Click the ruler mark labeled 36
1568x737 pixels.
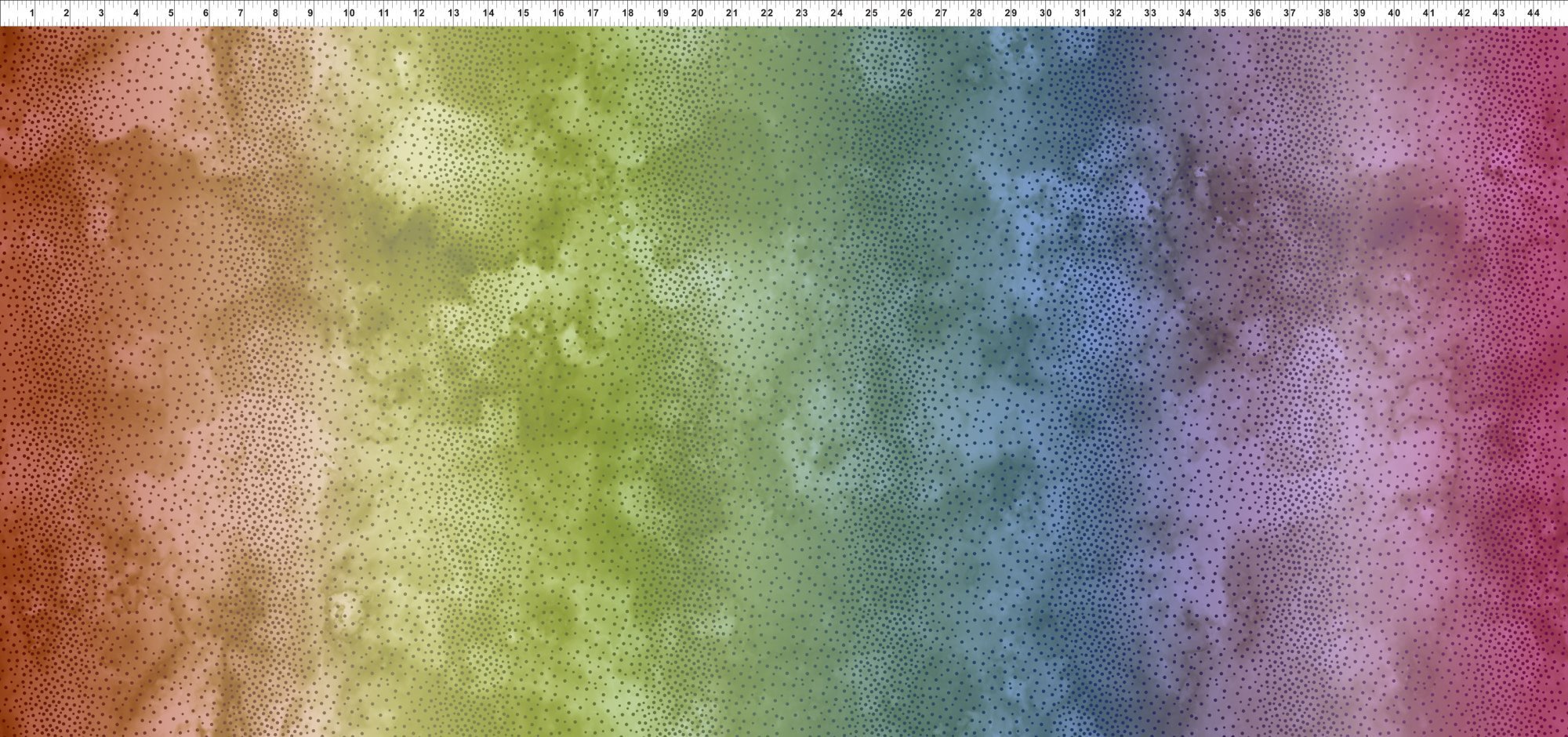point(1254,13)
